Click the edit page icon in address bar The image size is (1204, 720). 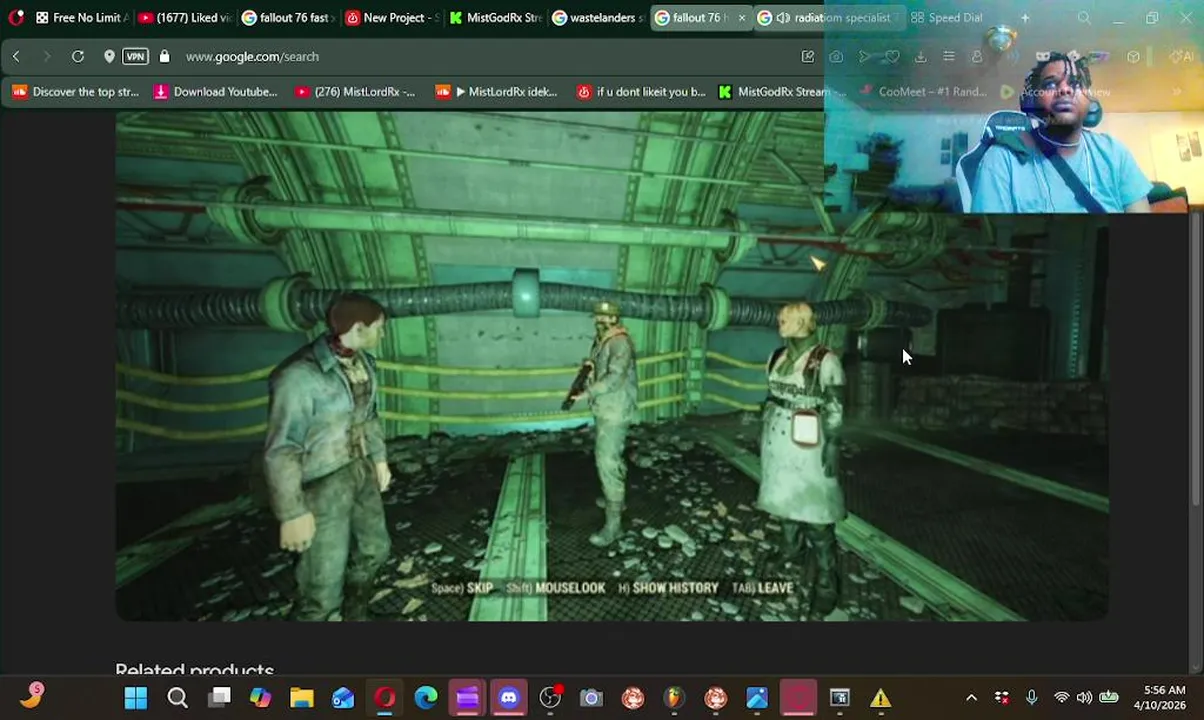click(808, 57)
